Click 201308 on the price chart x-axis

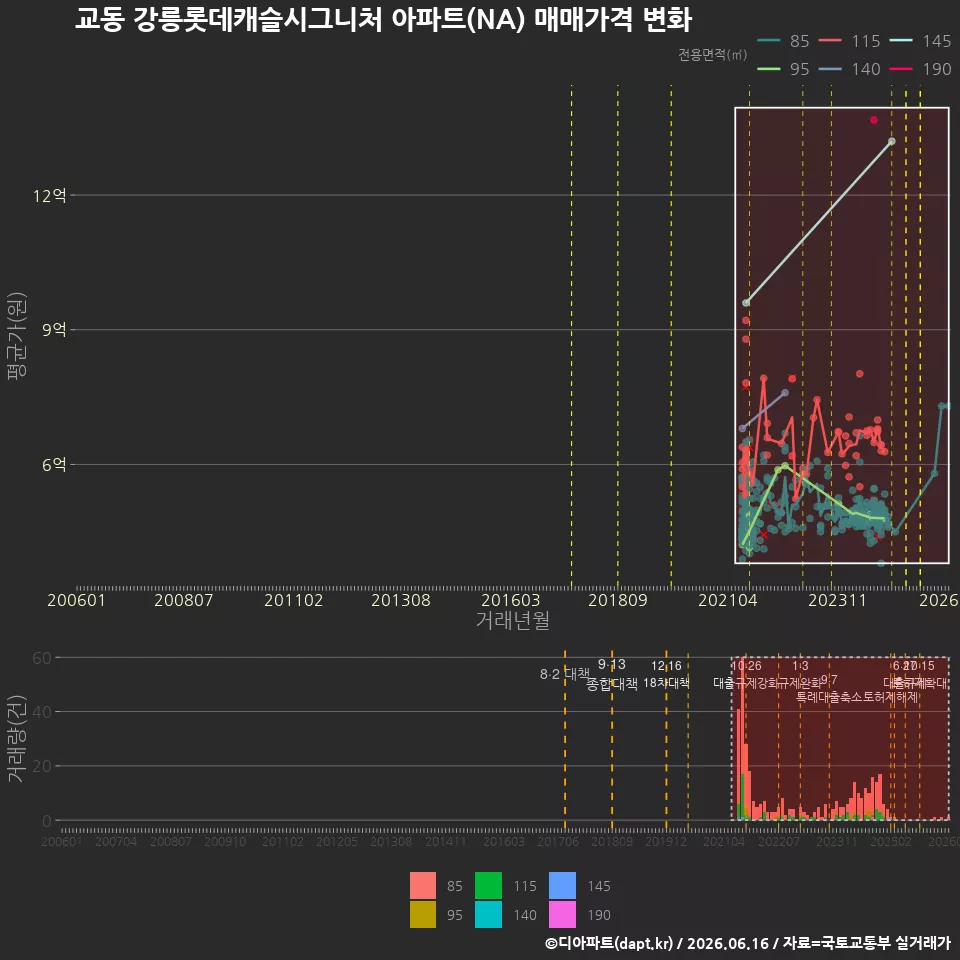401,600
